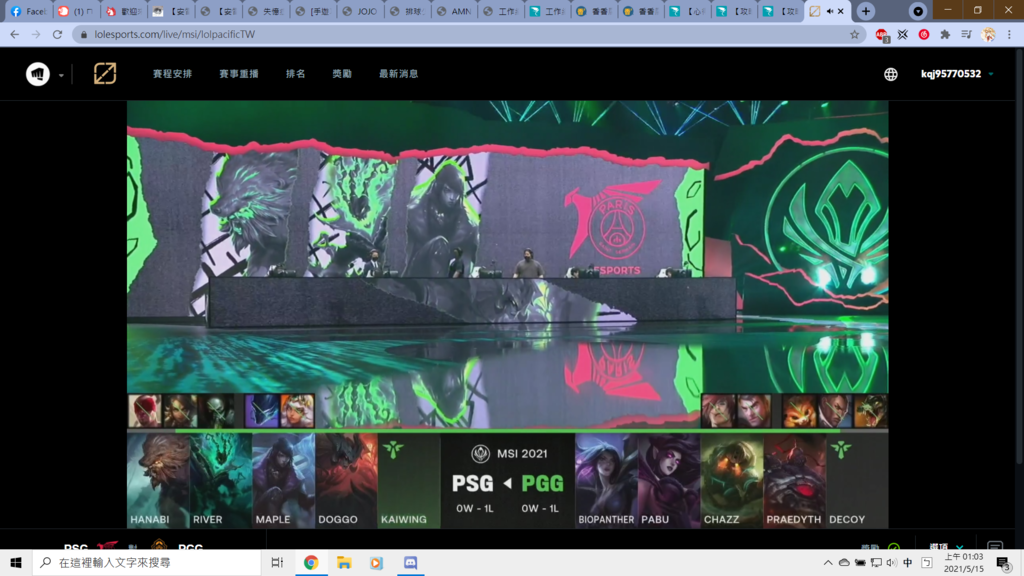Add a new browser tab
The image size is (1024, 576).
coord(865,11)
